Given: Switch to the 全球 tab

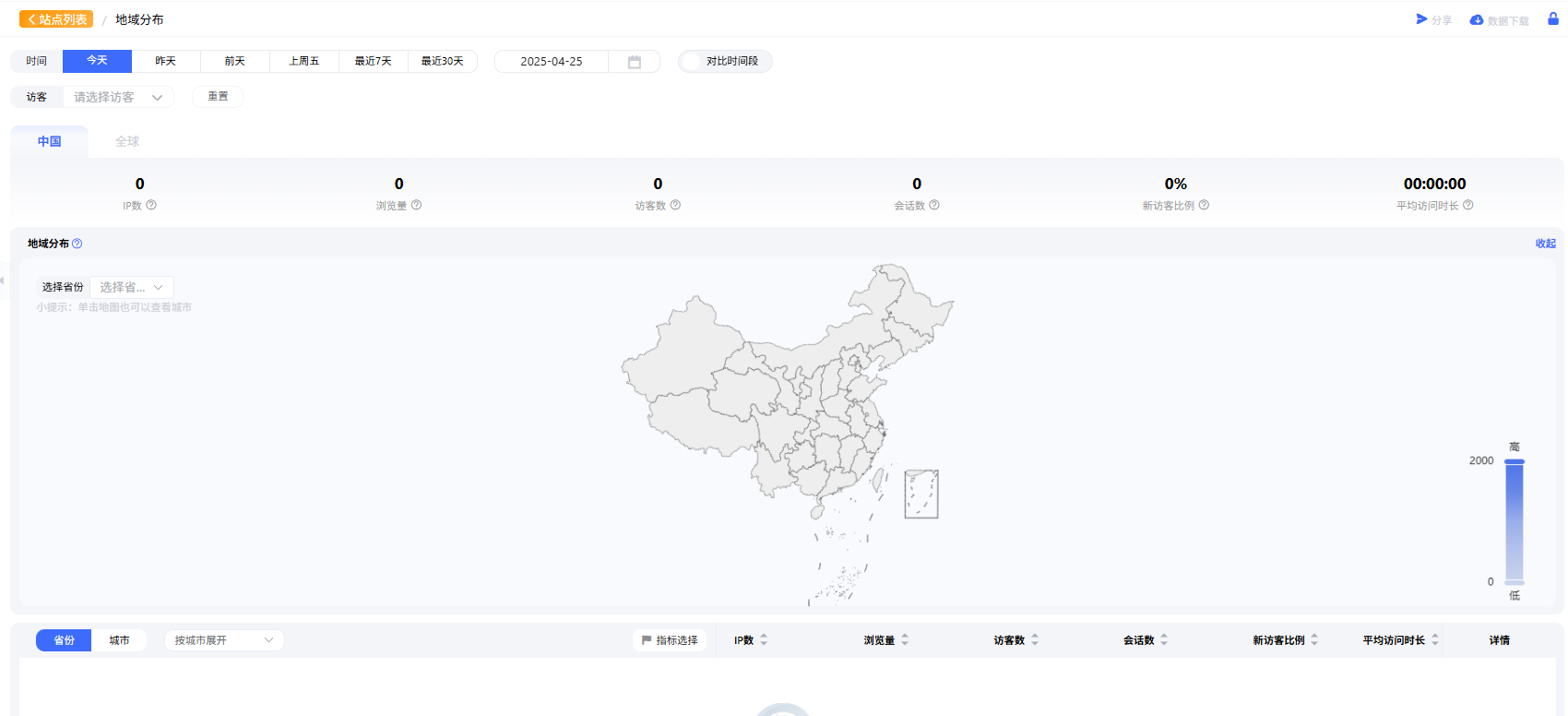Looking at the screenshot, I should pos(127,141).
